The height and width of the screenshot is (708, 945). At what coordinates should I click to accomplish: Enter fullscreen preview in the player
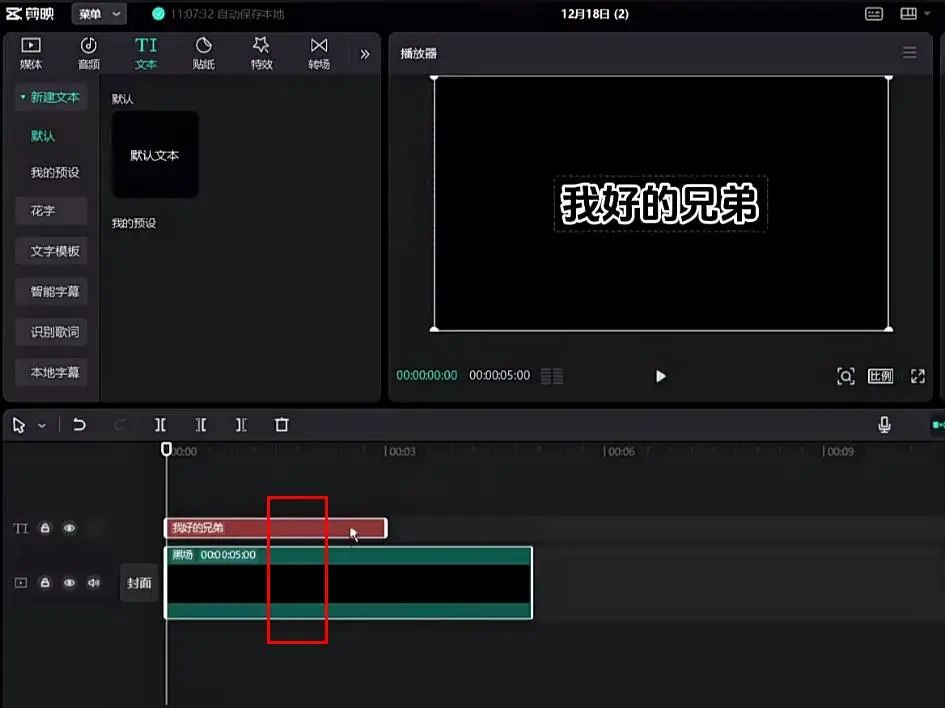click(917, 376)
